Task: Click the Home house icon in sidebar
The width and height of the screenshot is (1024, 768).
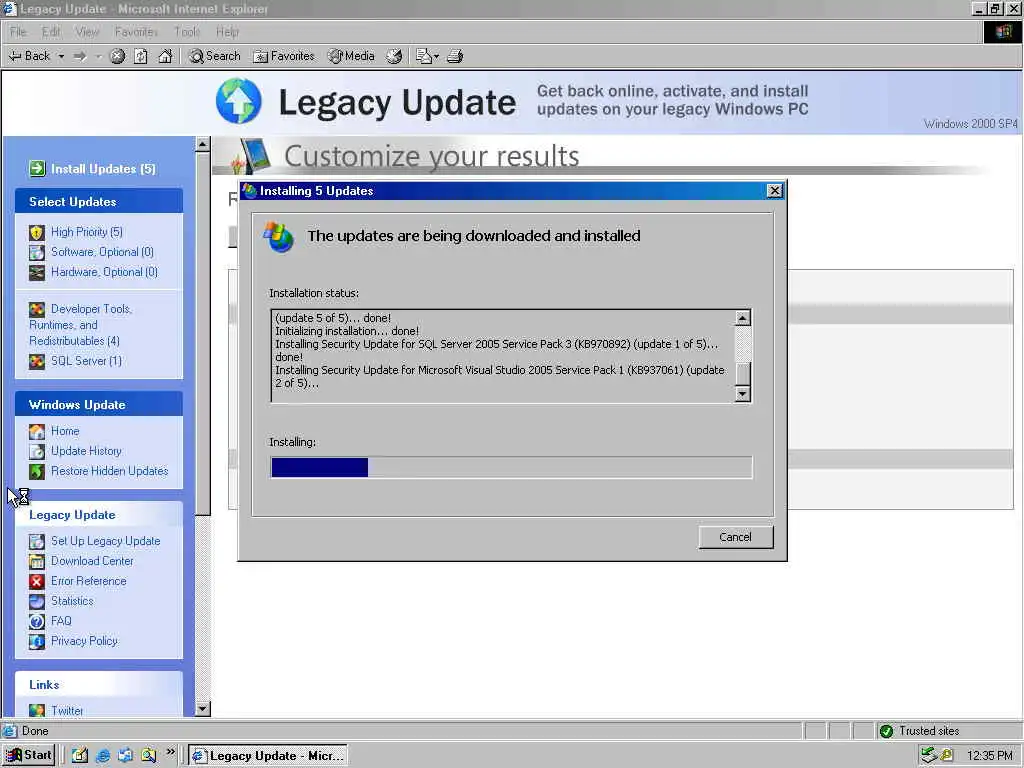Action: tap(37, 431)
